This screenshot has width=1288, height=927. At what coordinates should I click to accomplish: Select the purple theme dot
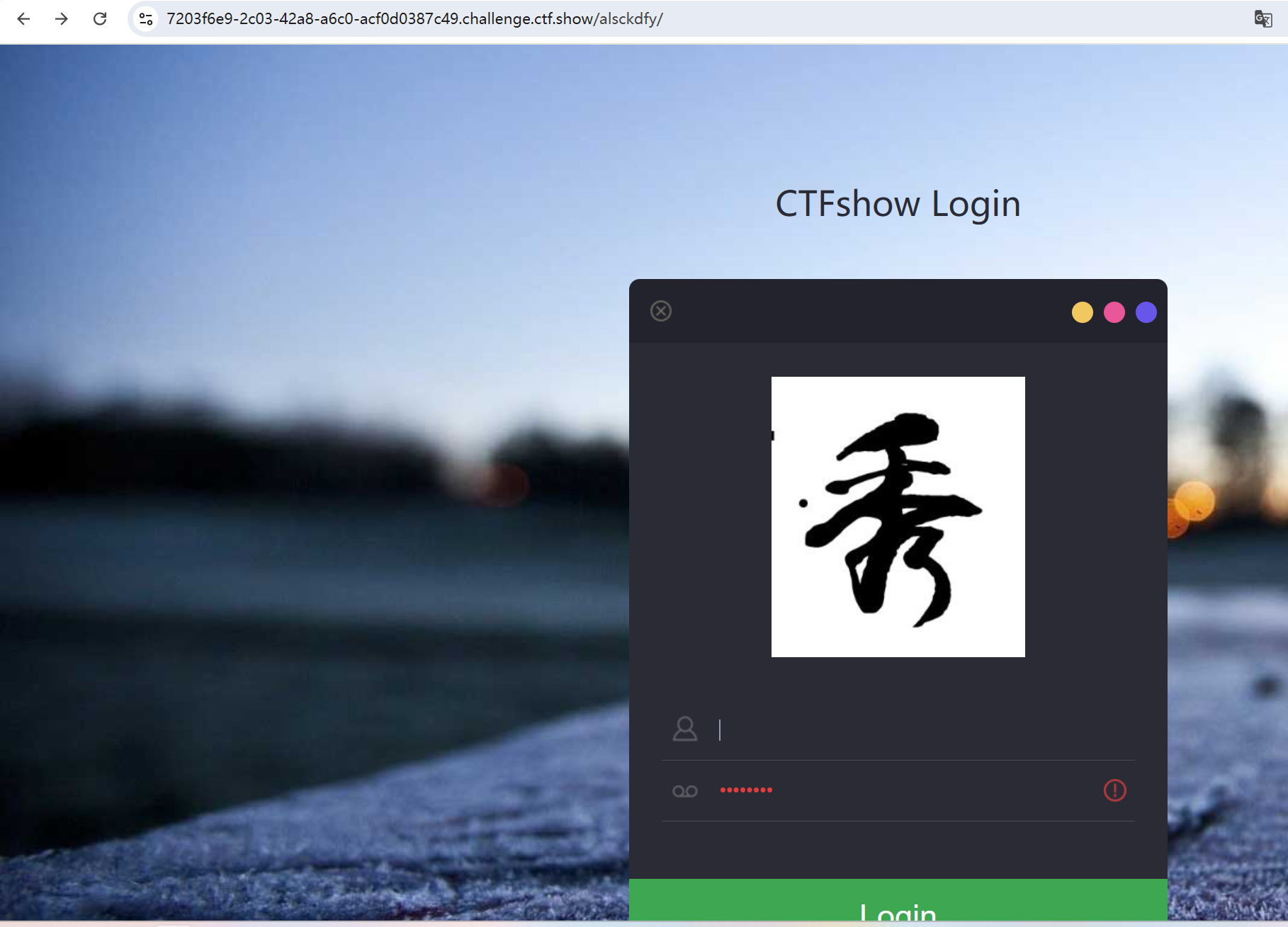(1146, 312)
